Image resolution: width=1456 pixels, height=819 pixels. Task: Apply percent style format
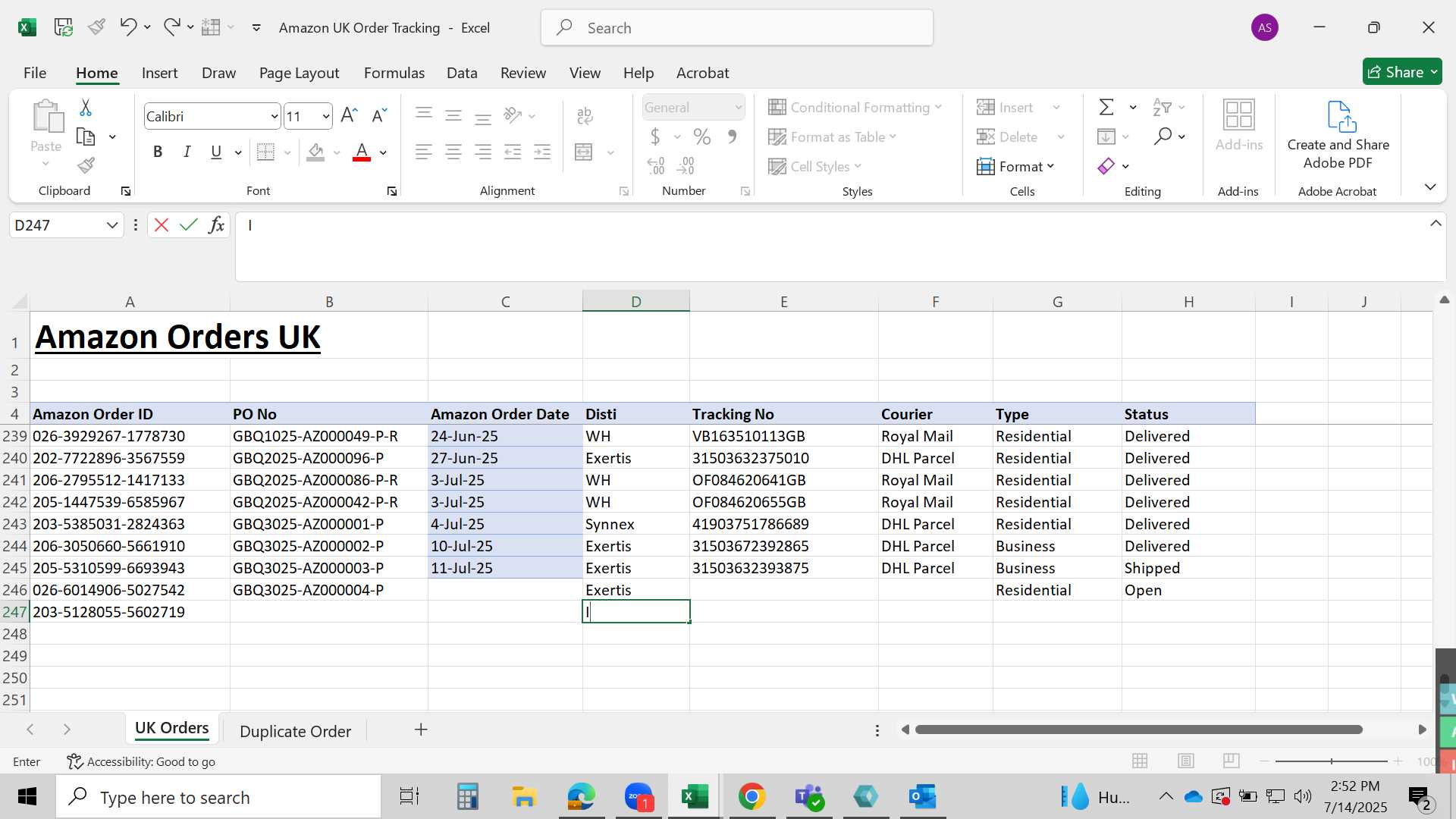click(x=702, y=137)
